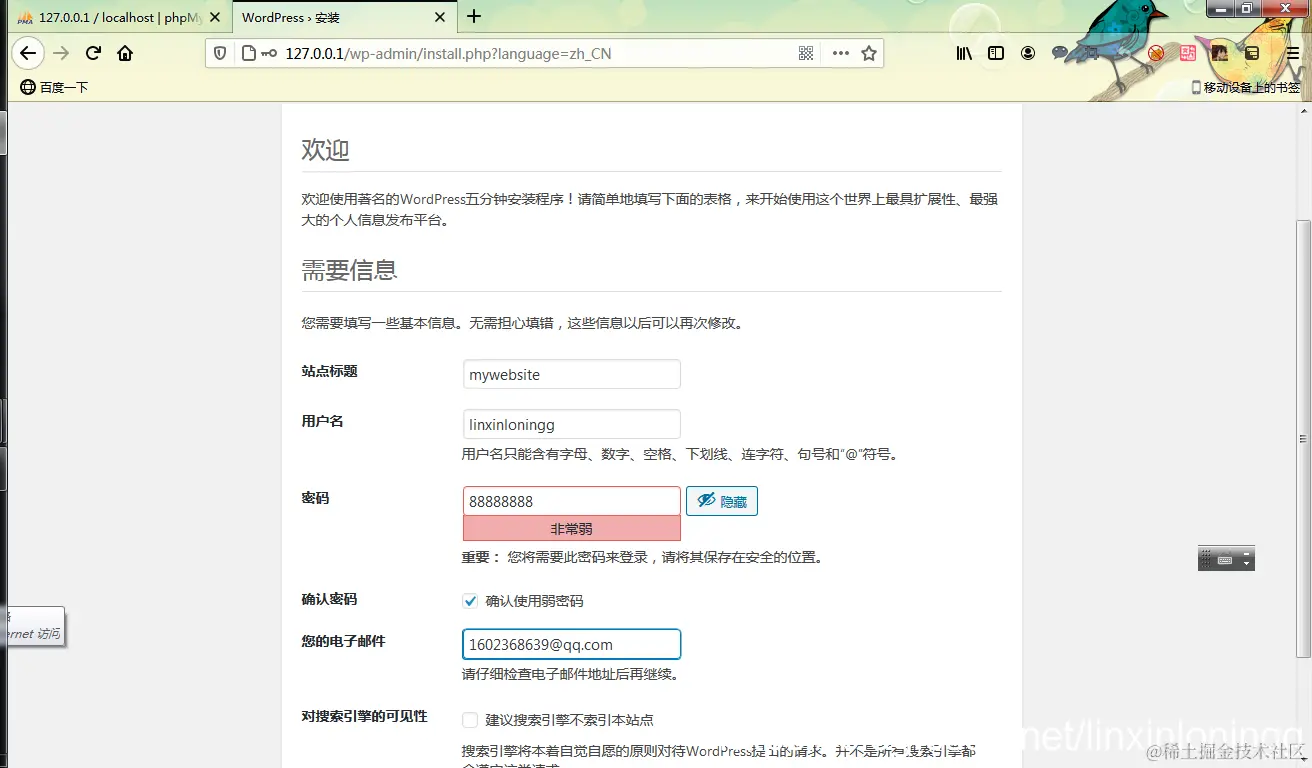Bookmark this page via the star icon

point(868,53)
